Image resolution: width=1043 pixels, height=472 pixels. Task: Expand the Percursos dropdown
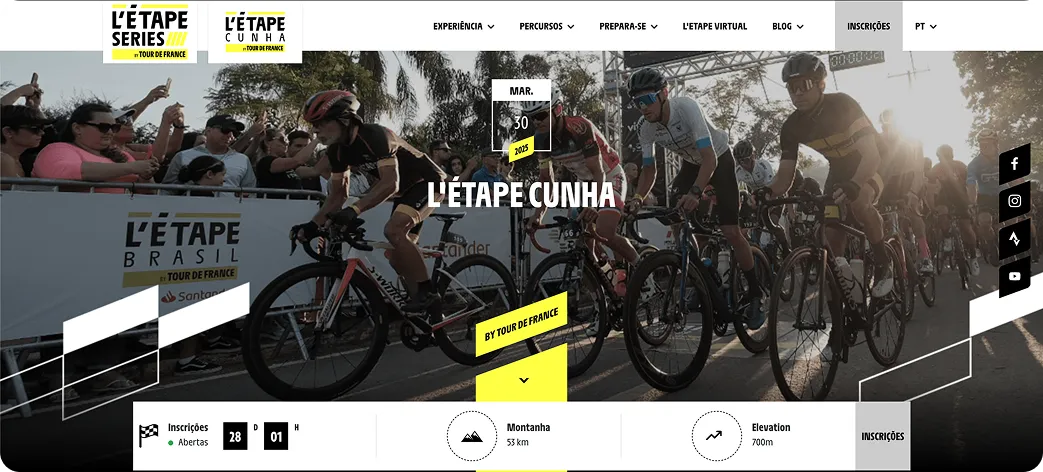[547, 27]
